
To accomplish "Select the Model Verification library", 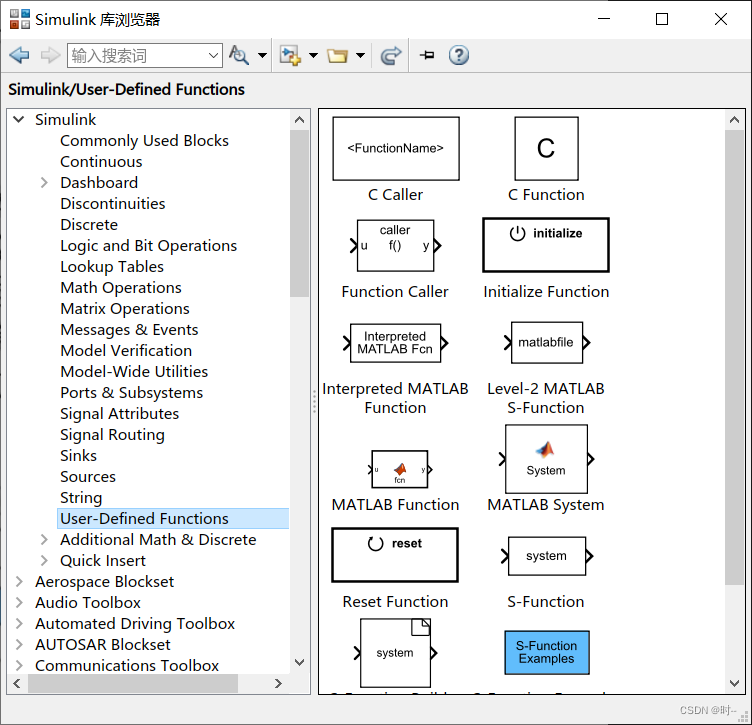I will [126, 351].
